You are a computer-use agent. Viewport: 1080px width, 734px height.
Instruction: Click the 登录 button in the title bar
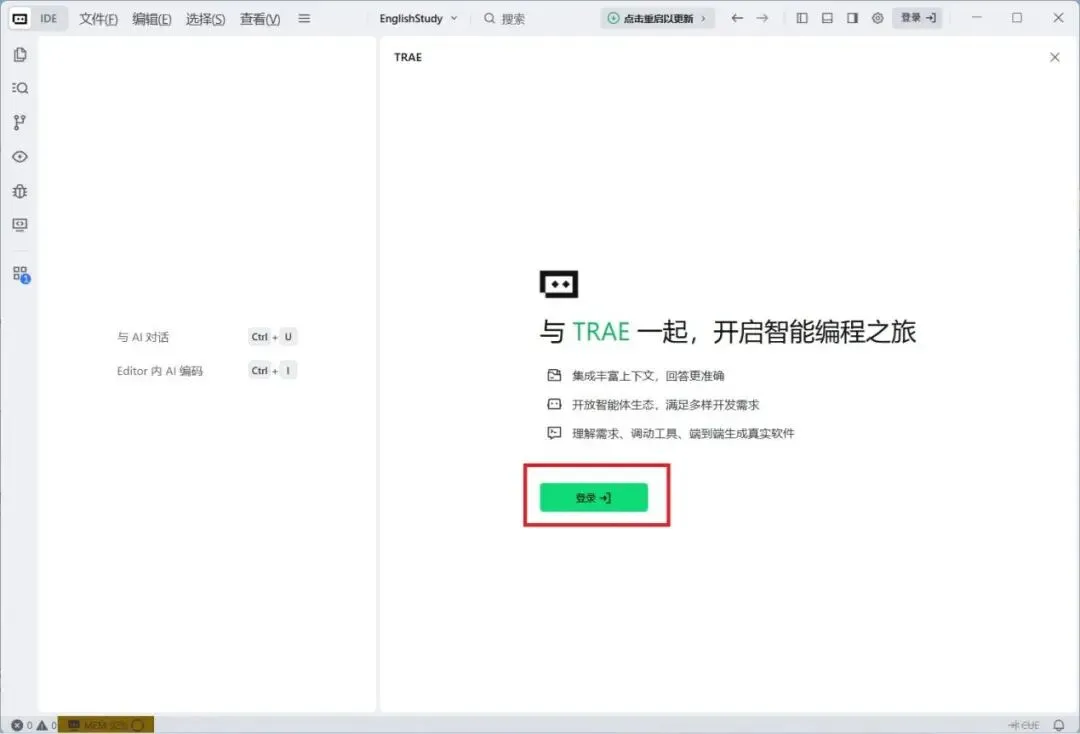pos(917,18)
